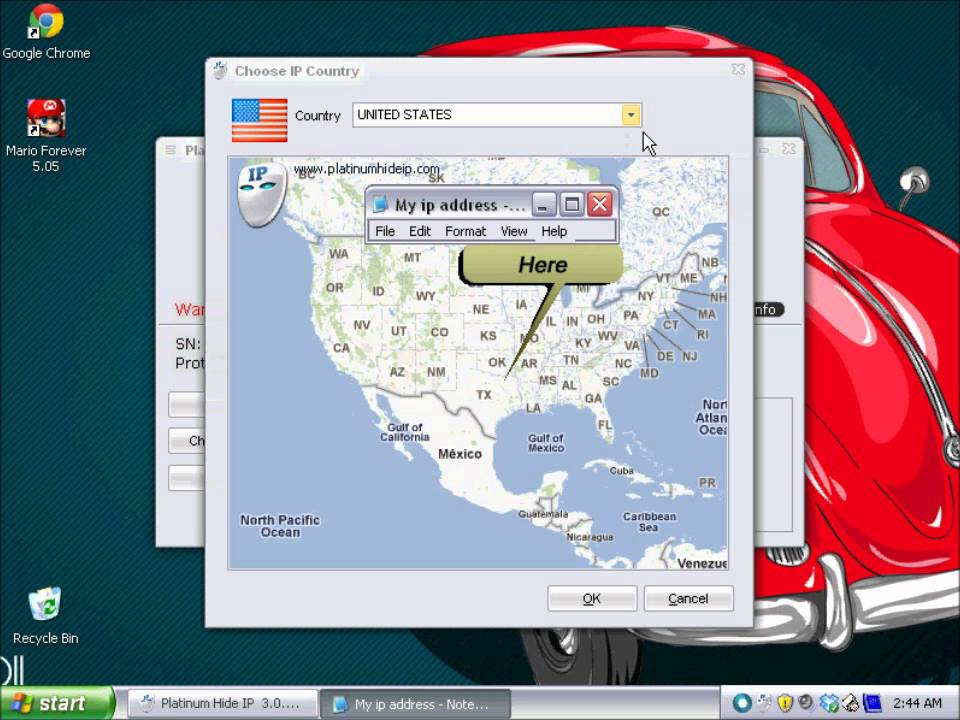The image size is (960, 720).
Task: Click the Cancel button
Action: tap(688, 598)
